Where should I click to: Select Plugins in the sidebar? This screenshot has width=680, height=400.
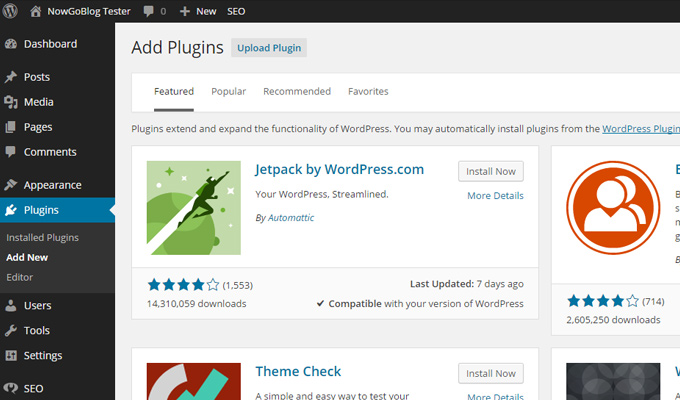coord(41,210)
